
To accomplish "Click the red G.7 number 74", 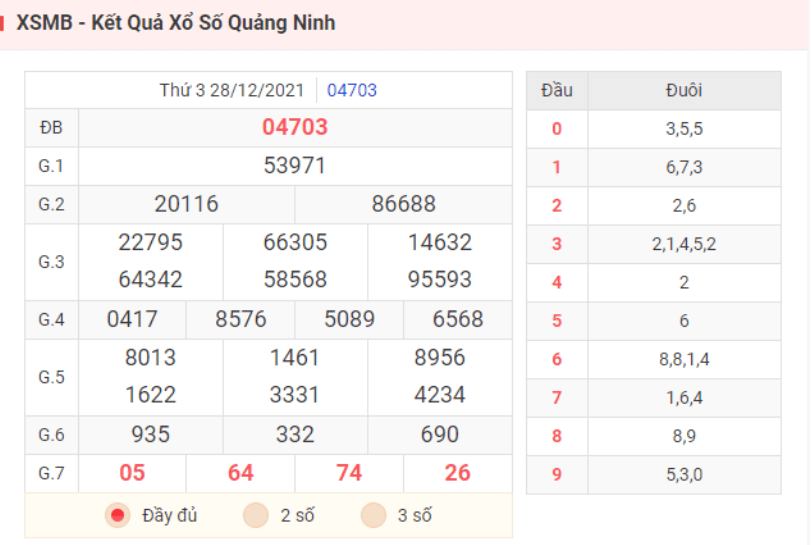I will (349, 473).
